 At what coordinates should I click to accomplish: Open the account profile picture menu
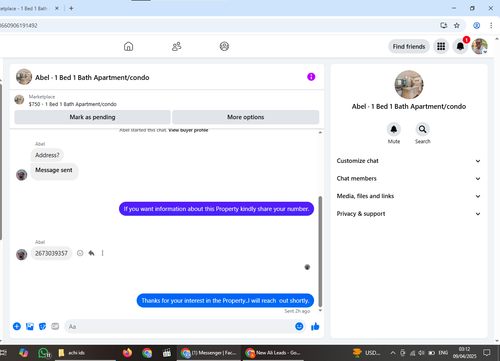[480, 46]
